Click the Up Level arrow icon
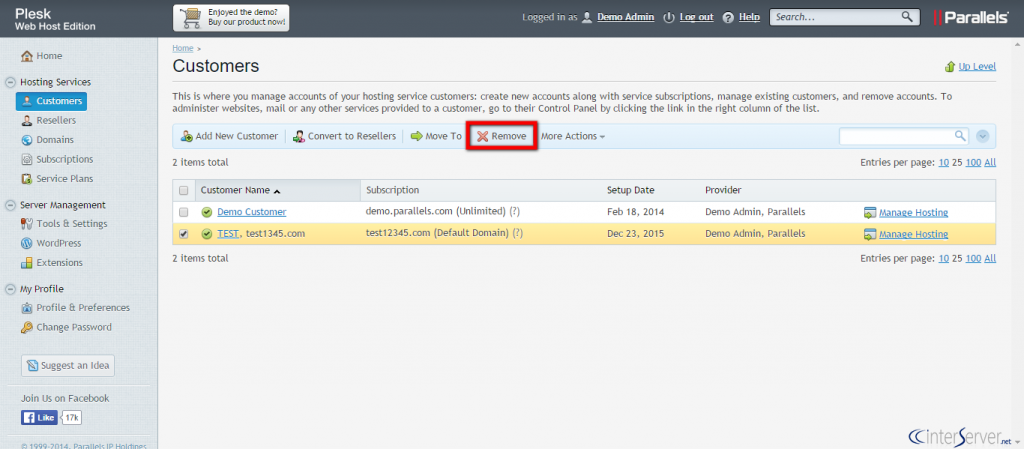Screen dimensions: 1024x449 coord(950,67)
